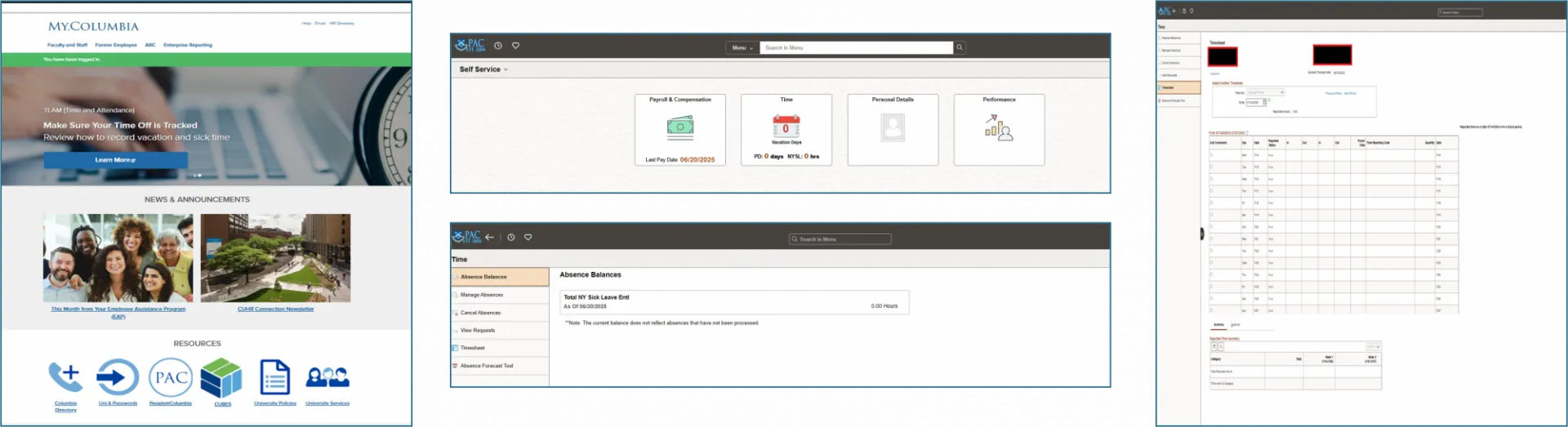Open favorites heart icon in Self Service header
Image resolution: width=1568 pixels, height=427 pixels.
click(x=515, y=46)
